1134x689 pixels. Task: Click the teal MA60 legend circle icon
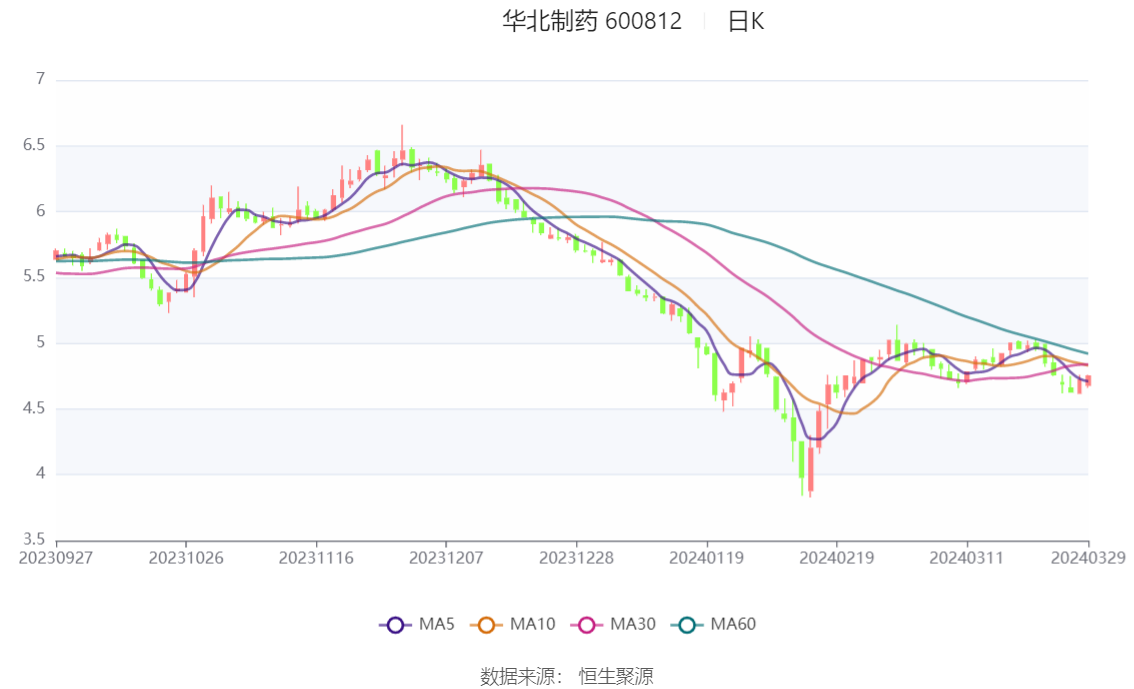tap(686, 625)
